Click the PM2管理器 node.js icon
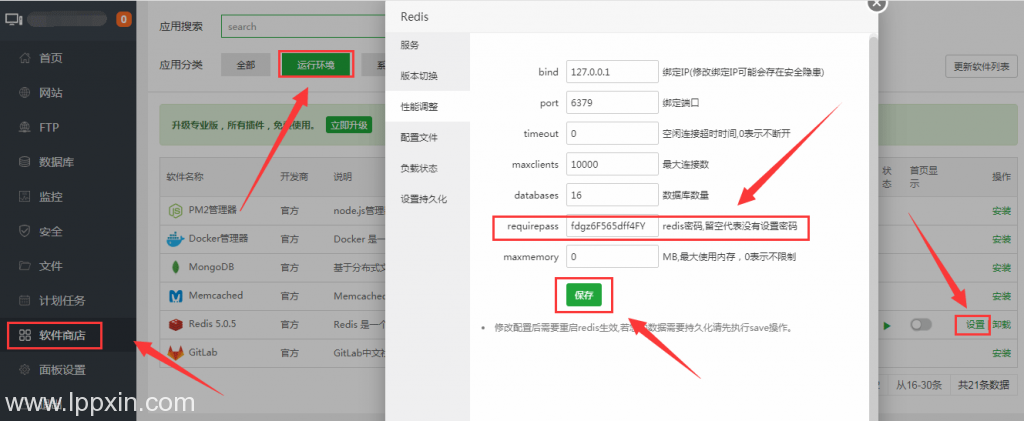The height and width of the screenshot is (421, 1024). pyautogui.click(x=175, y=210)
